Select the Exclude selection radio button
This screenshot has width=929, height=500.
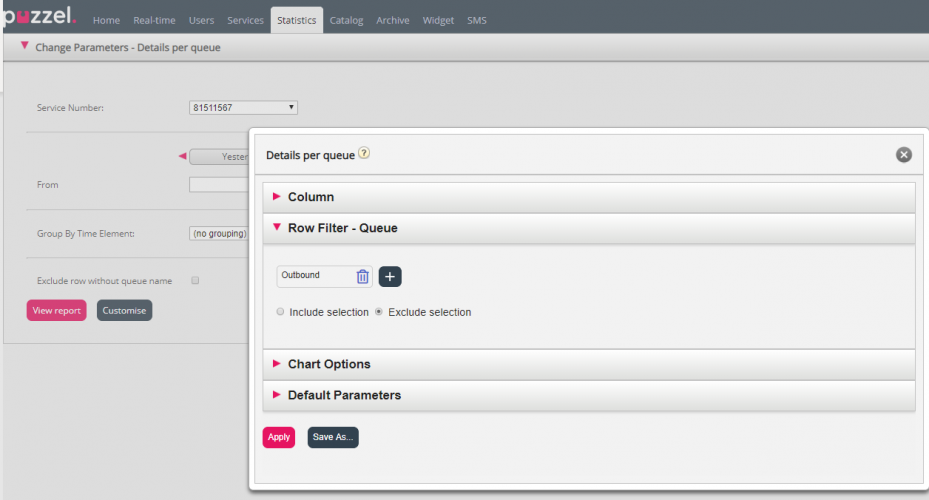tap(379, 312)
